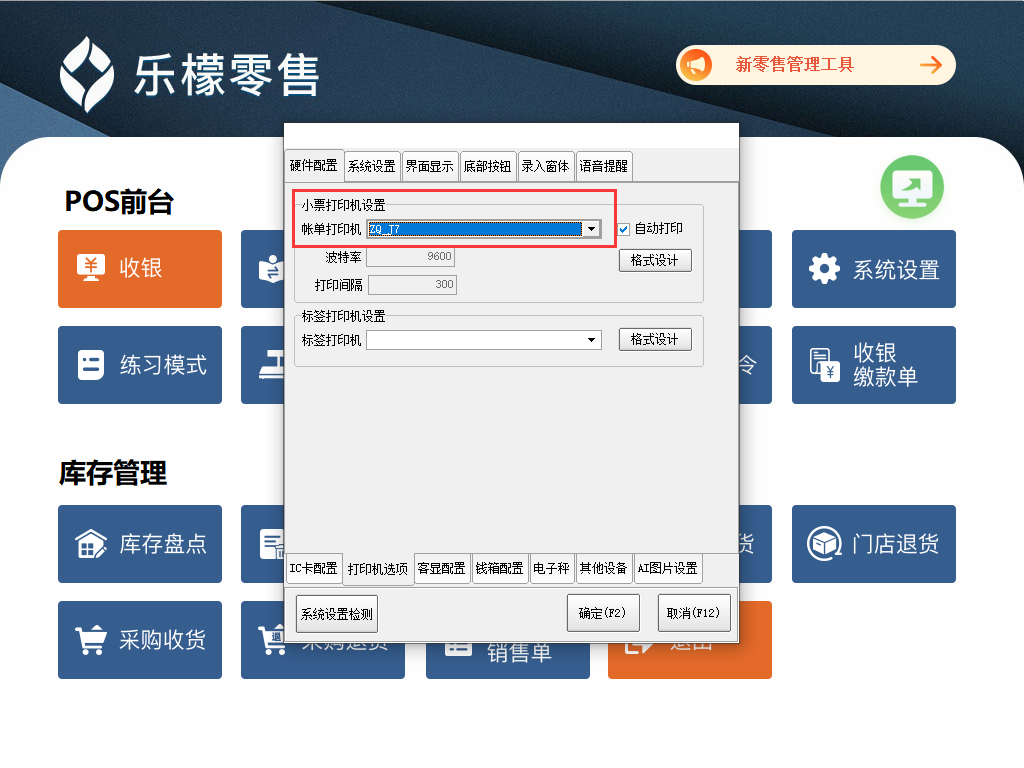
Task: Click 格式设计 for label printer
Action: [x=655, y=340]
